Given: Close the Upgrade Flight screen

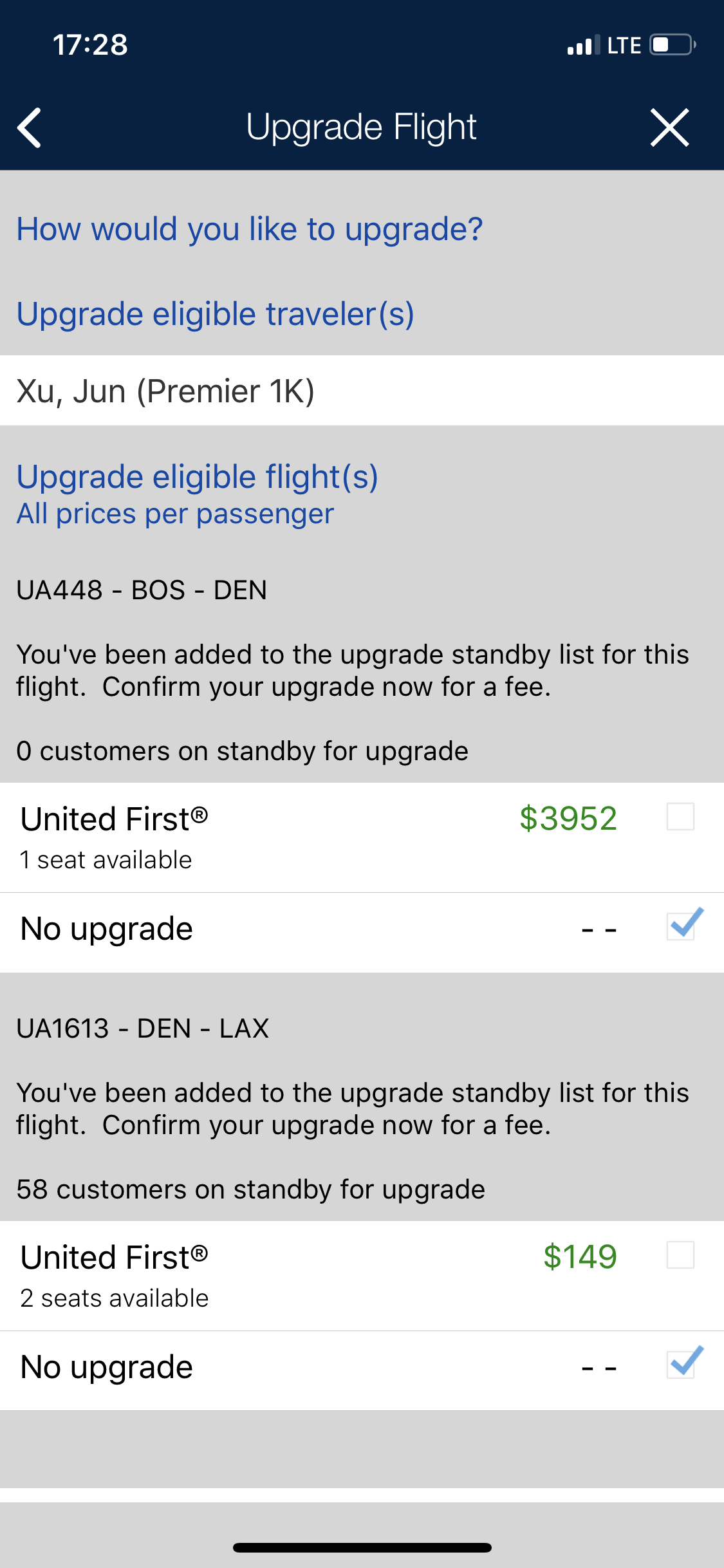Looking at the screenshot, I should (x=669, y=127).
